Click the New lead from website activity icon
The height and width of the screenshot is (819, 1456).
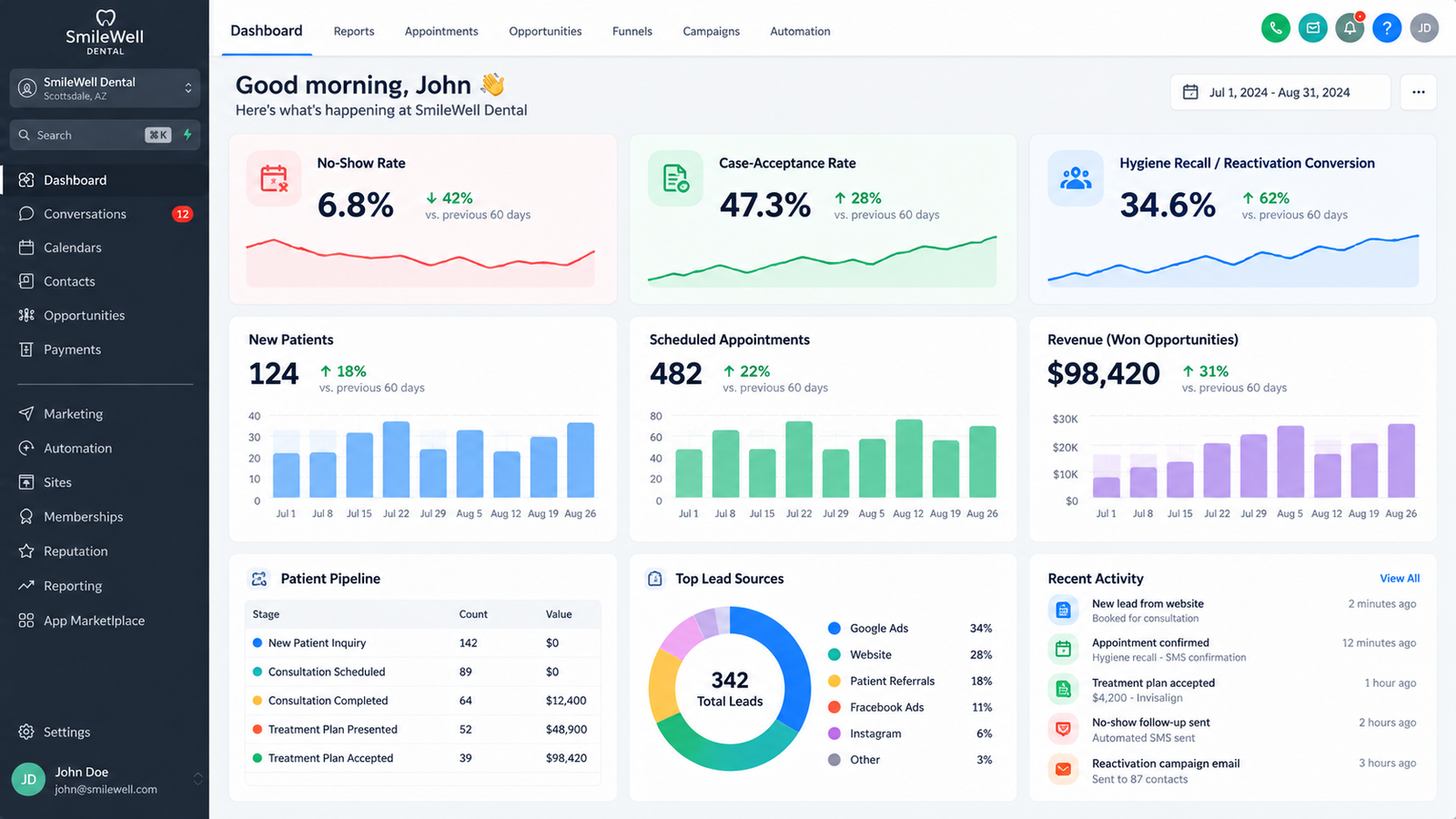pyautogui.click(x=1063, y=610)
